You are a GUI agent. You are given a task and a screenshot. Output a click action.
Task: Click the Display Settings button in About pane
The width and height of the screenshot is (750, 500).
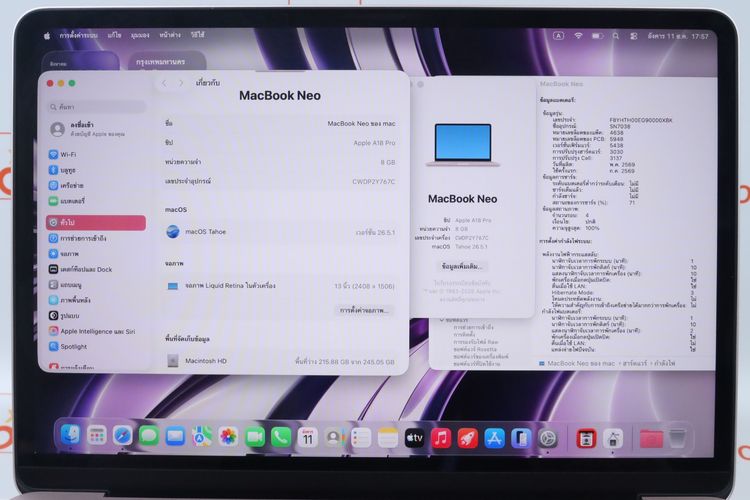[364, 311]
